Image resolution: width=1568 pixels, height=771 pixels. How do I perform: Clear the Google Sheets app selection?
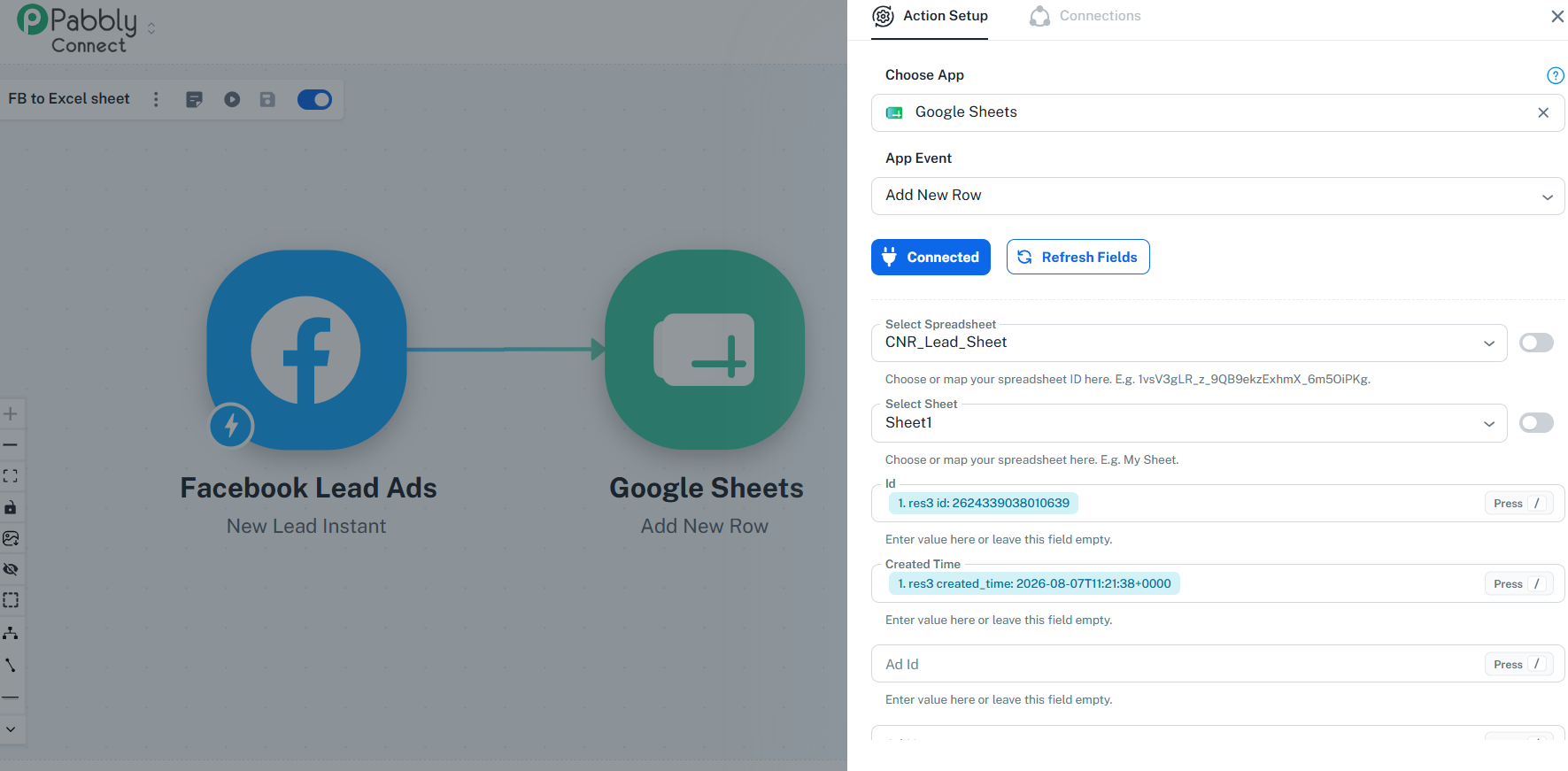[1543, 112]
